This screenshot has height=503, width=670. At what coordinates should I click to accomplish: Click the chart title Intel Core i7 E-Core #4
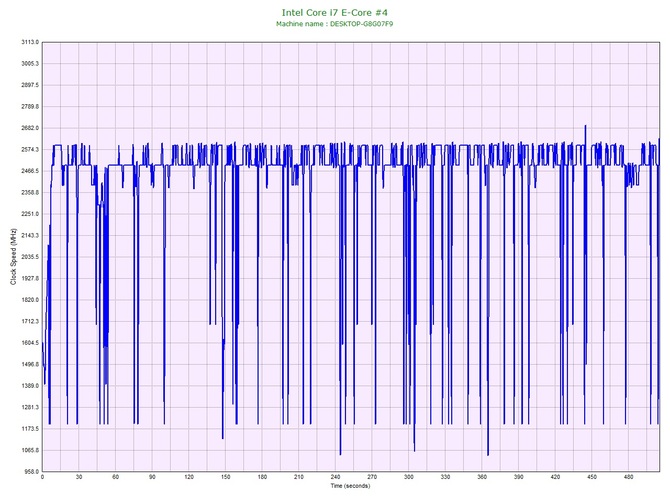[x=335, y=12]
